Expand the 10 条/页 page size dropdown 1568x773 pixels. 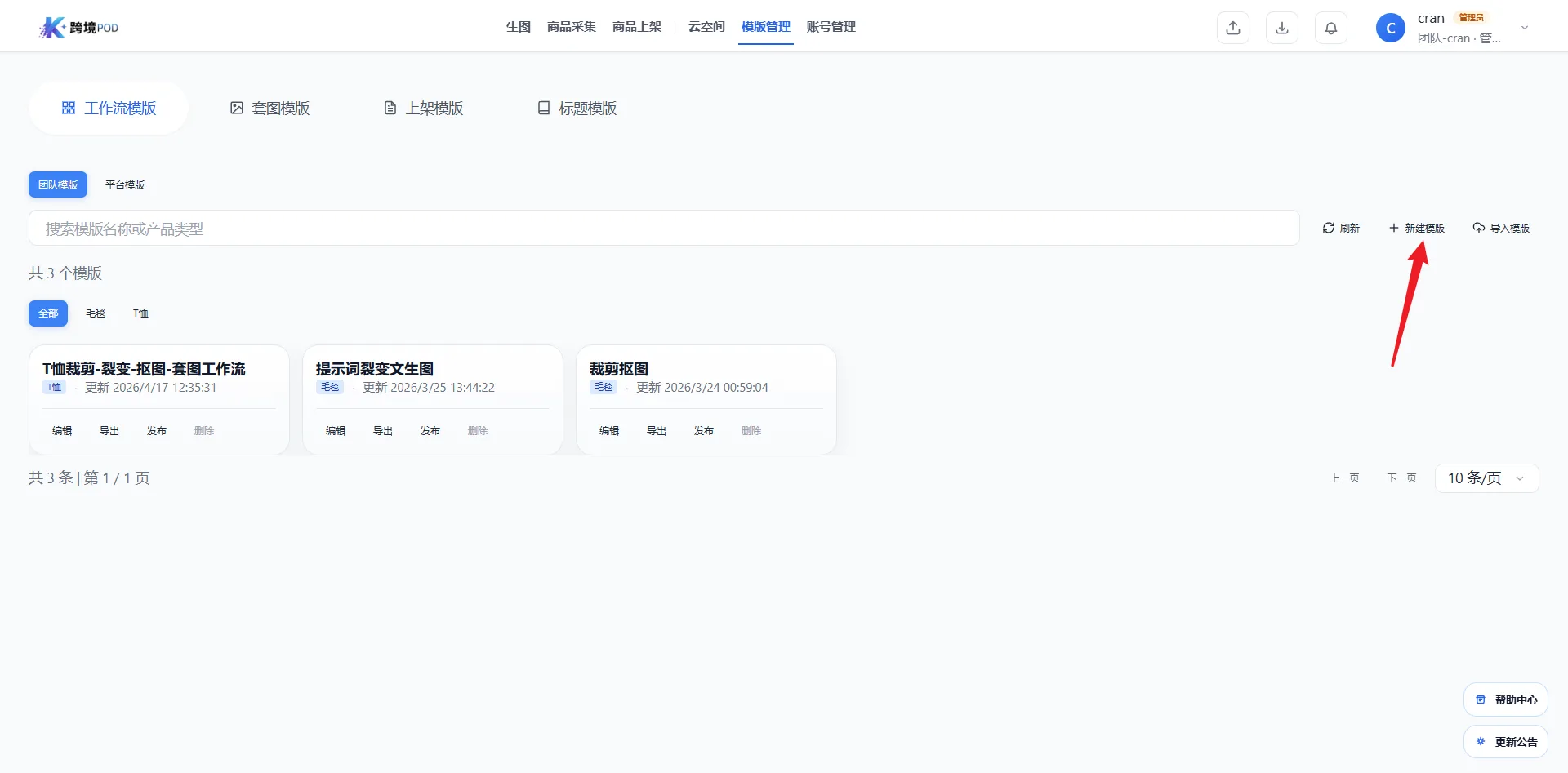(x=1486, y=478)
